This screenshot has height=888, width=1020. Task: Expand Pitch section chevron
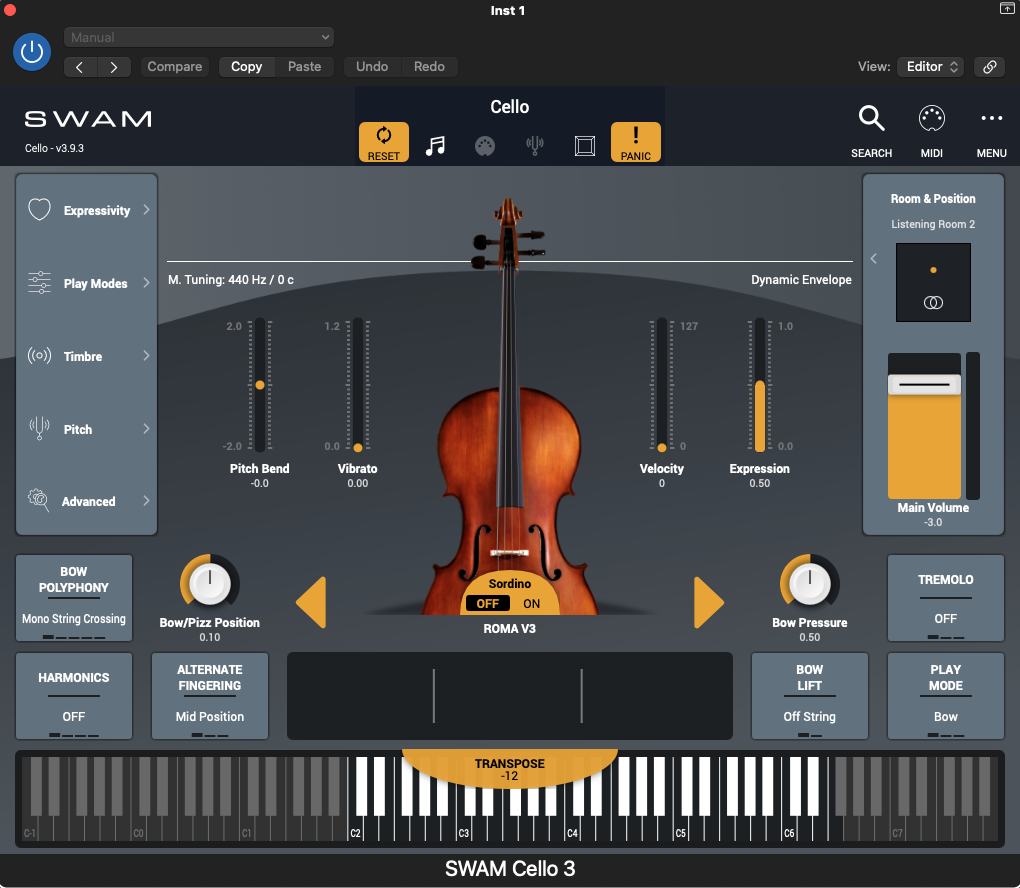click(146, 428)
